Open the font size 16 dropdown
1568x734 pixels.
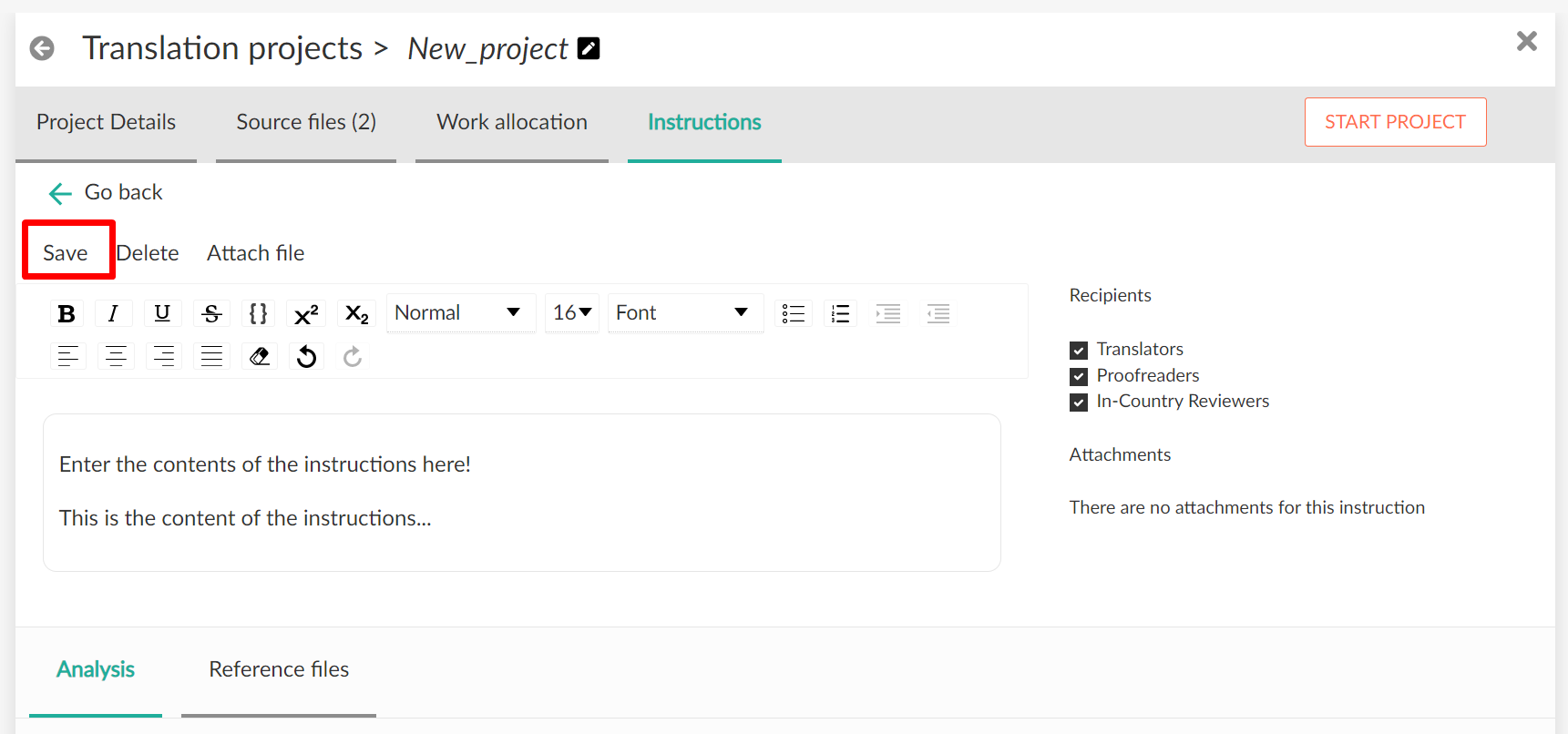pyautogui.click(x=572, y=313)
